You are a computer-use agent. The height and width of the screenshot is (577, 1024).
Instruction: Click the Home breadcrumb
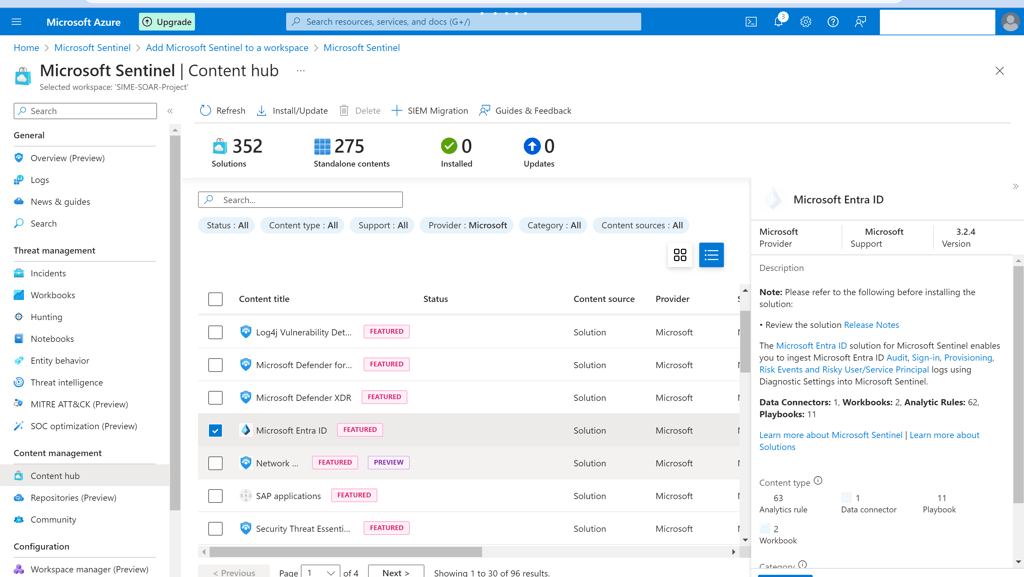tap(26, 48)
